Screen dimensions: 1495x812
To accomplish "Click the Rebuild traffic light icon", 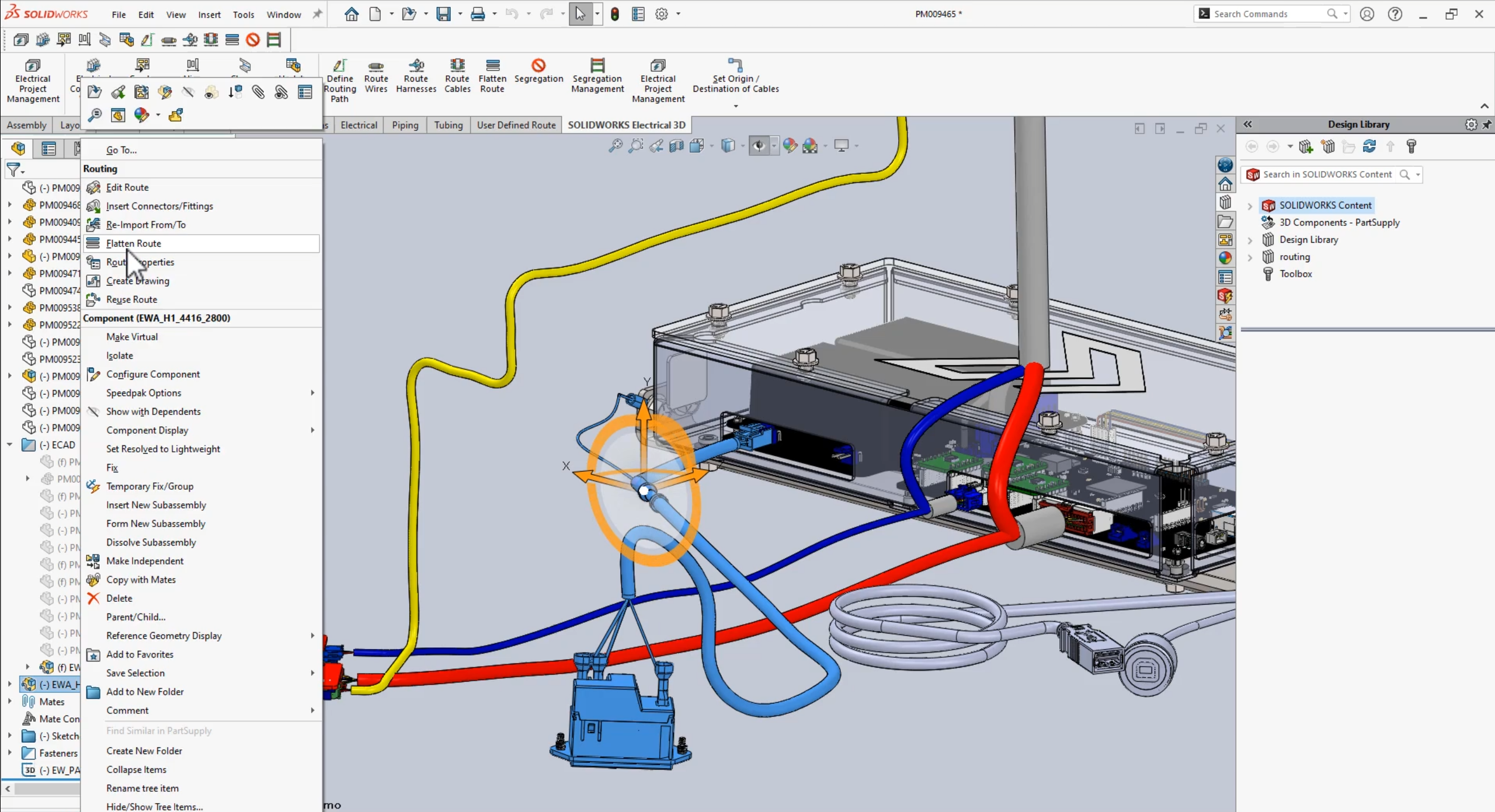I will (614, 14).
